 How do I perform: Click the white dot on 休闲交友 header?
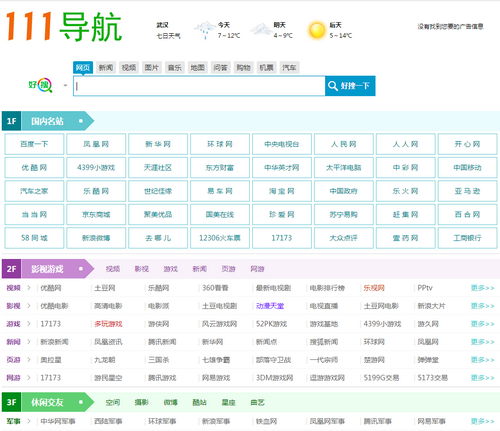pyautogui.click(x=81, y=402)
